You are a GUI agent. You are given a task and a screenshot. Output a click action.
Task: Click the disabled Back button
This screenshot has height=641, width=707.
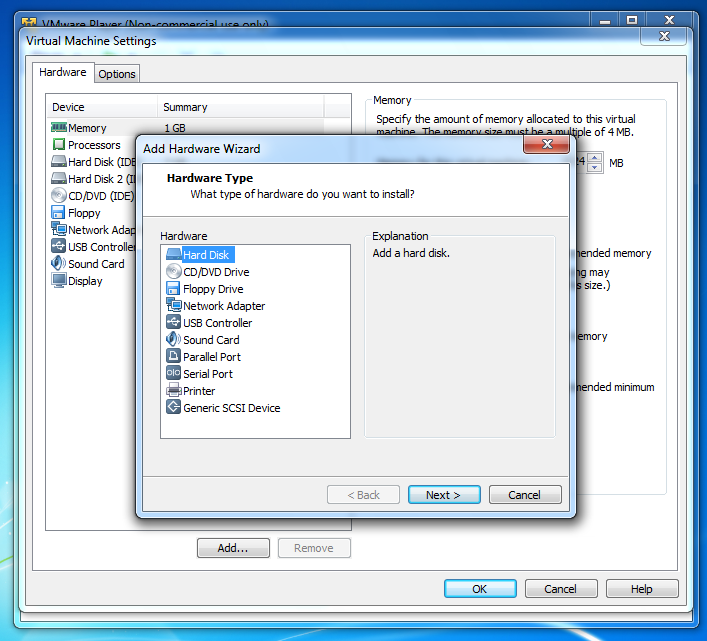(x=363, y=495)
